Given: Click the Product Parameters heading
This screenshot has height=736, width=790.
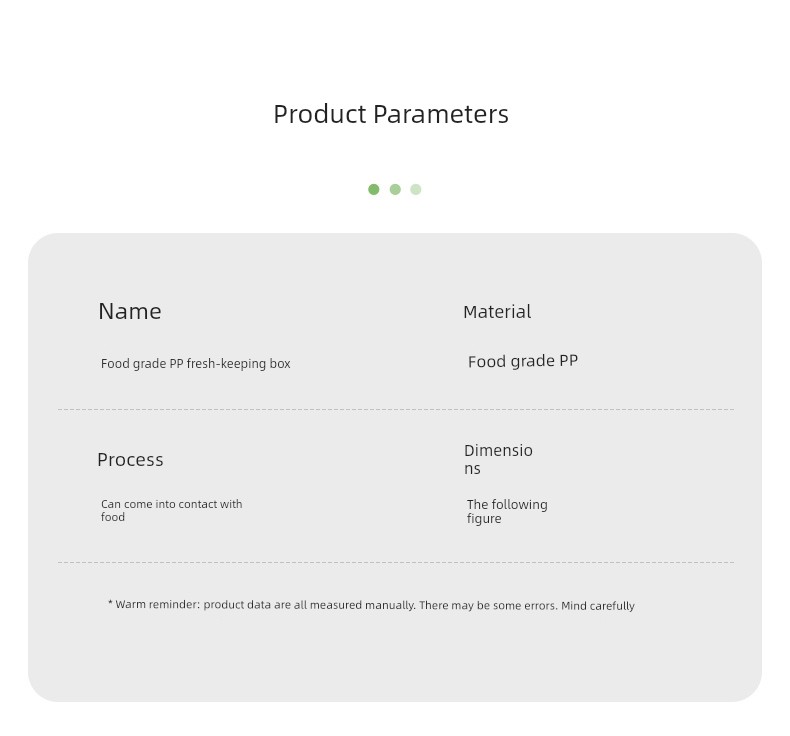Looking at the screenshot, I should tap(391, 114).
